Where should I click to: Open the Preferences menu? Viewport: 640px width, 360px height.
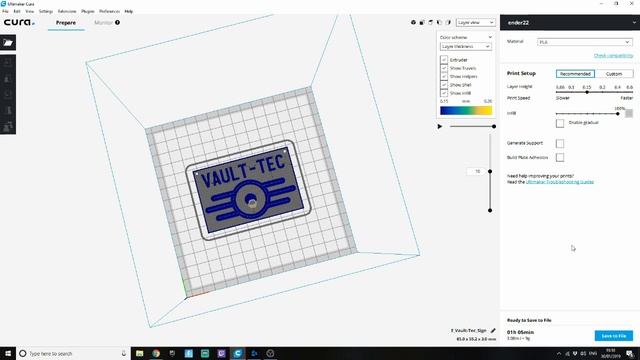coord(109,11)
